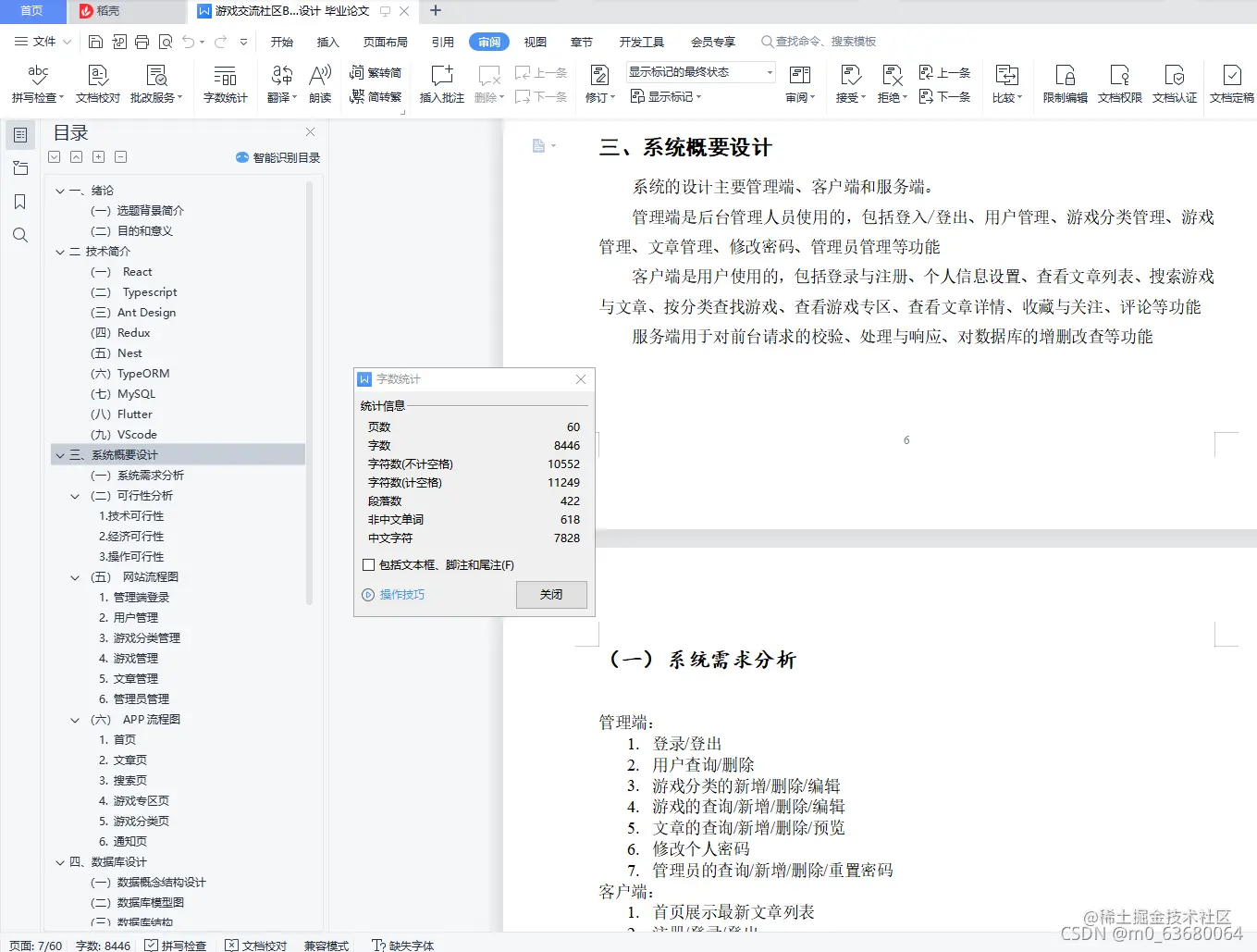Viewport: 1257px width, 952px height.
Task: Open 文档权限 document permissions
Action: (1119, 83)
